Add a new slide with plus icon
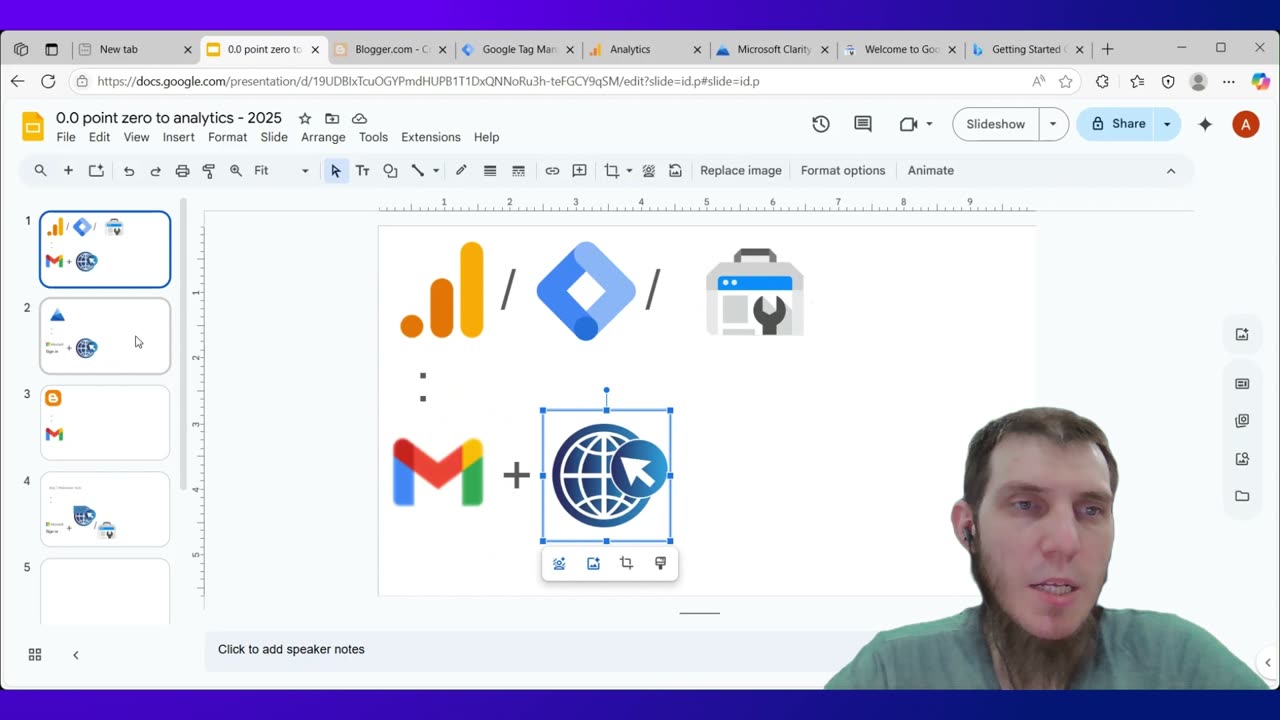 (68, 171)
